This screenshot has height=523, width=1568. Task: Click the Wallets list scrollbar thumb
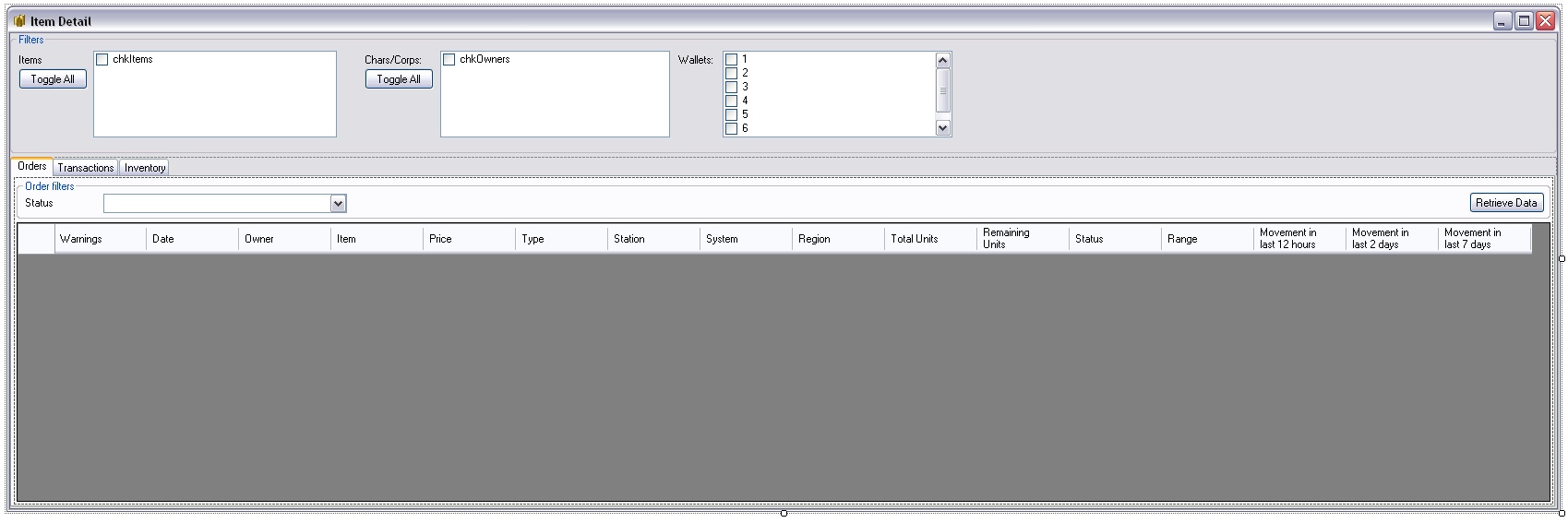(x=942, y=90)
